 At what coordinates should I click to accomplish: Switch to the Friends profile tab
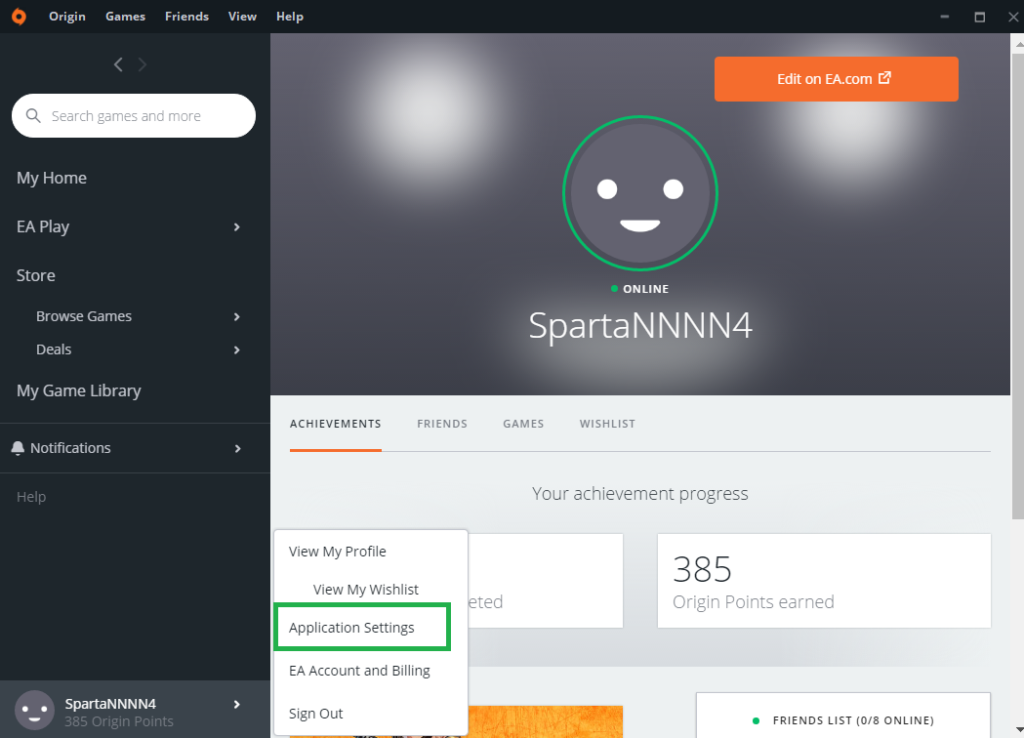tap(442, 424)
